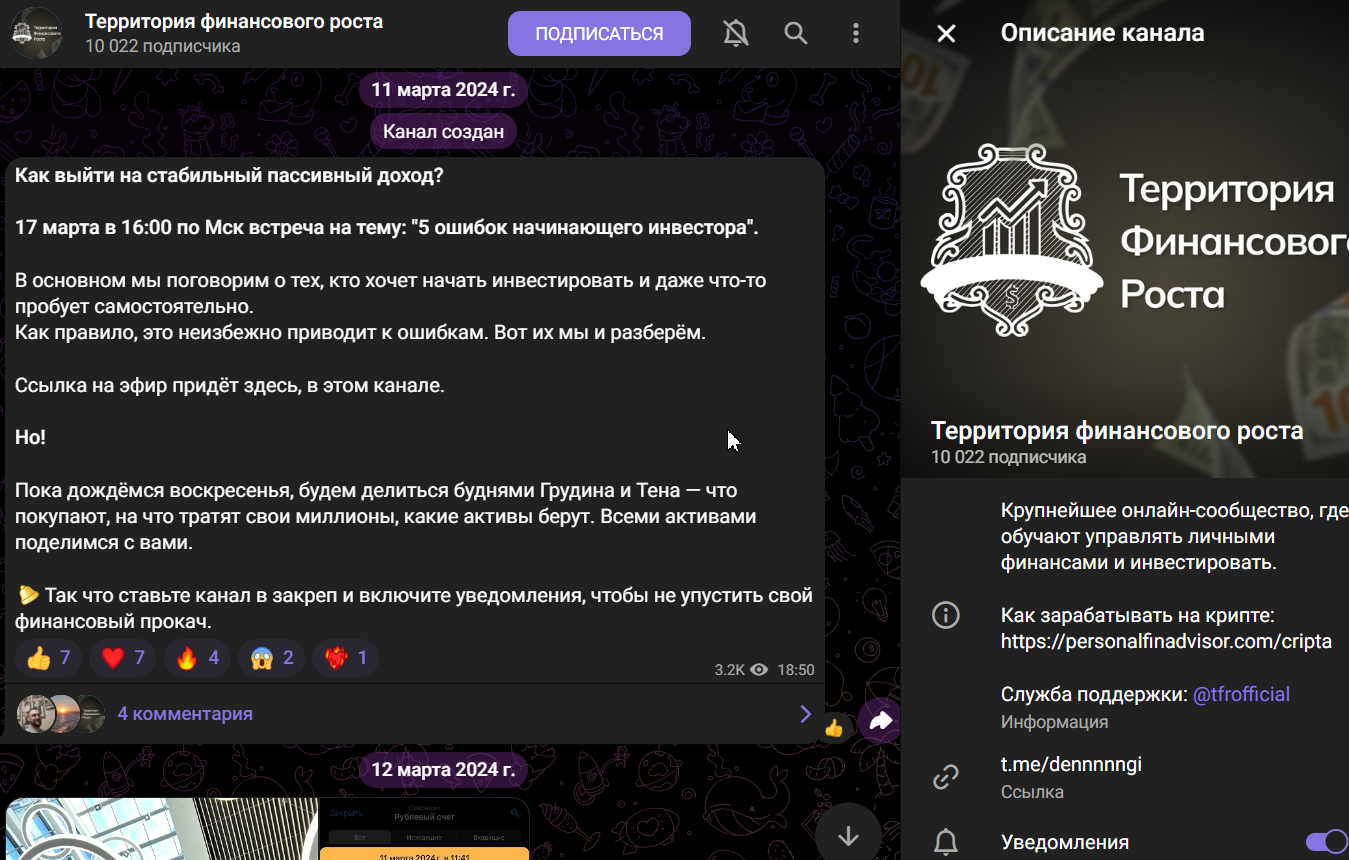Click the fire reaction with 4
The height and width of the screenshot is (860, 1349).
point(197,657)
